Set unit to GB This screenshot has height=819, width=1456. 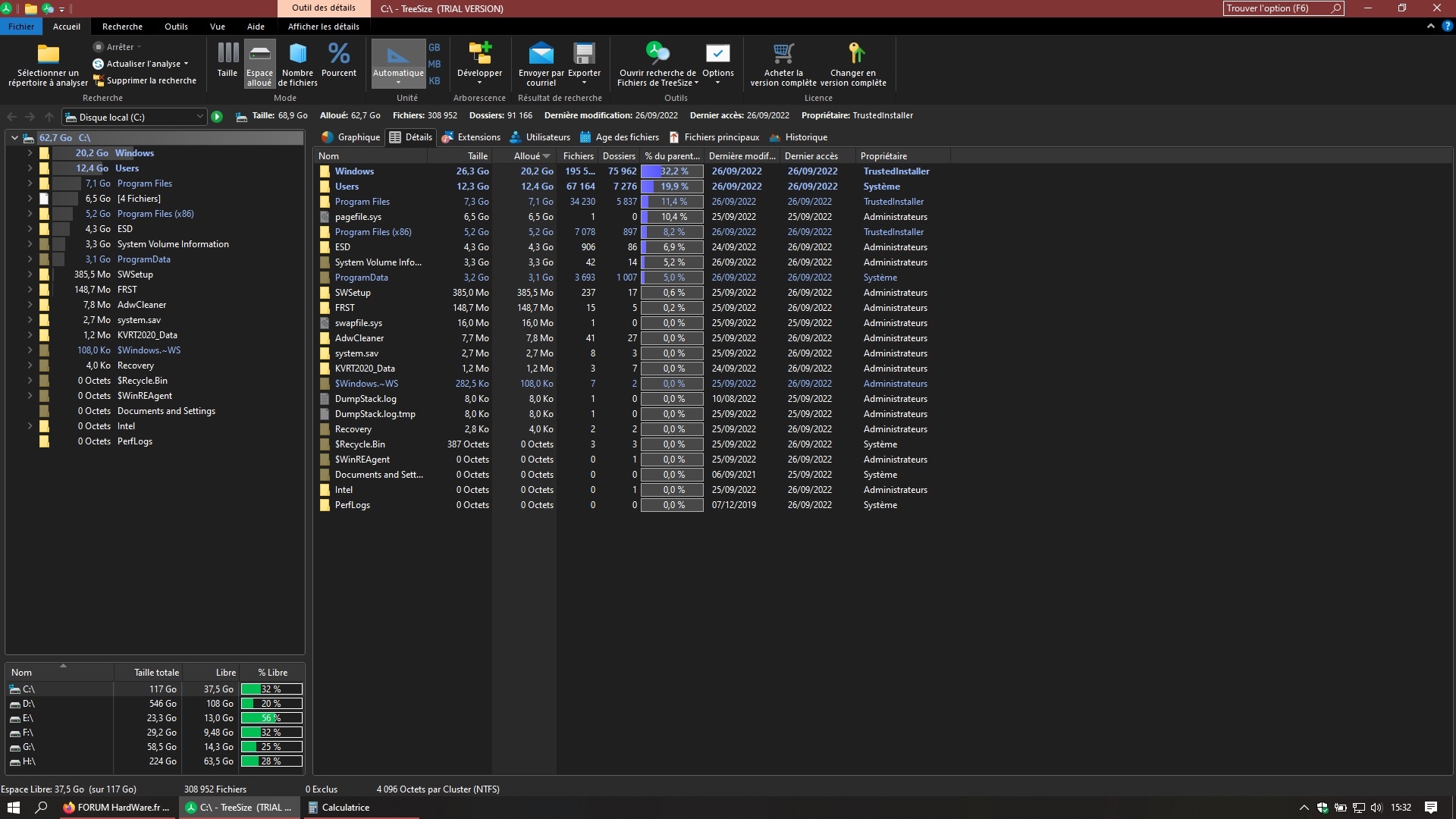[x=435, y=47]
